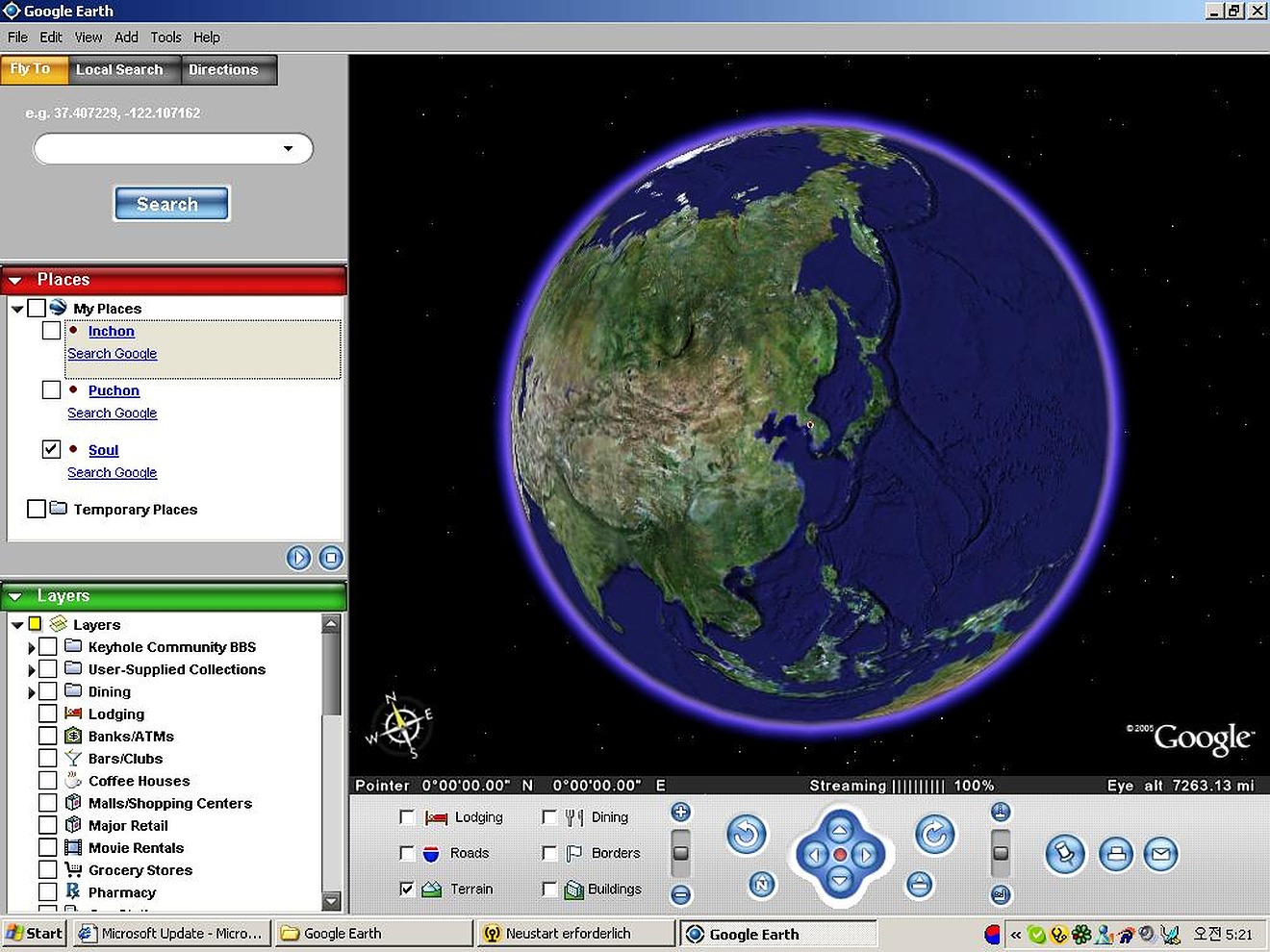Enable the Temporary Places checkbox
Screen dimensions: 1270x952
point(37,509)
